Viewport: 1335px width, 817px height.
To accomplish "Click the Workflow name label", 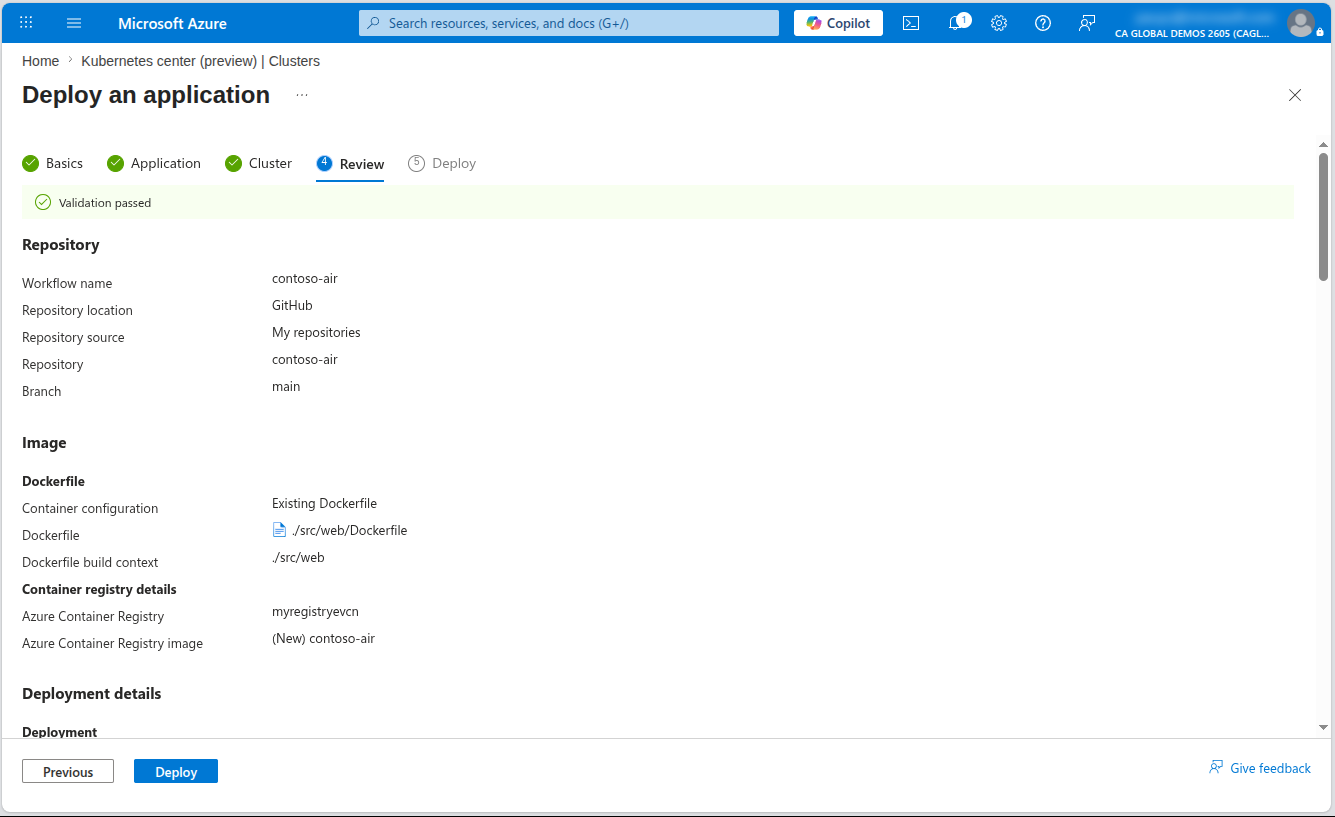I will click(67, 283).
